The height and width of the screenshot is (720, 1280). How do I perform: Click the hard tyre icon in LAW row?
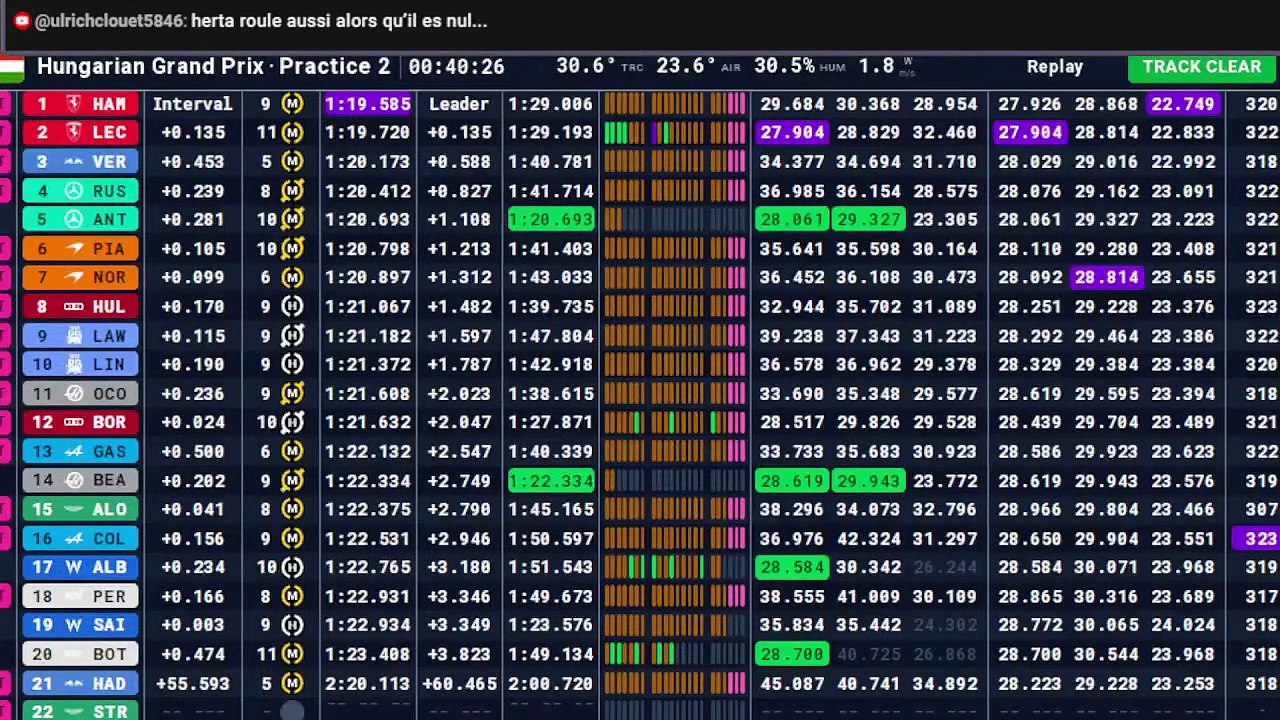292,335
